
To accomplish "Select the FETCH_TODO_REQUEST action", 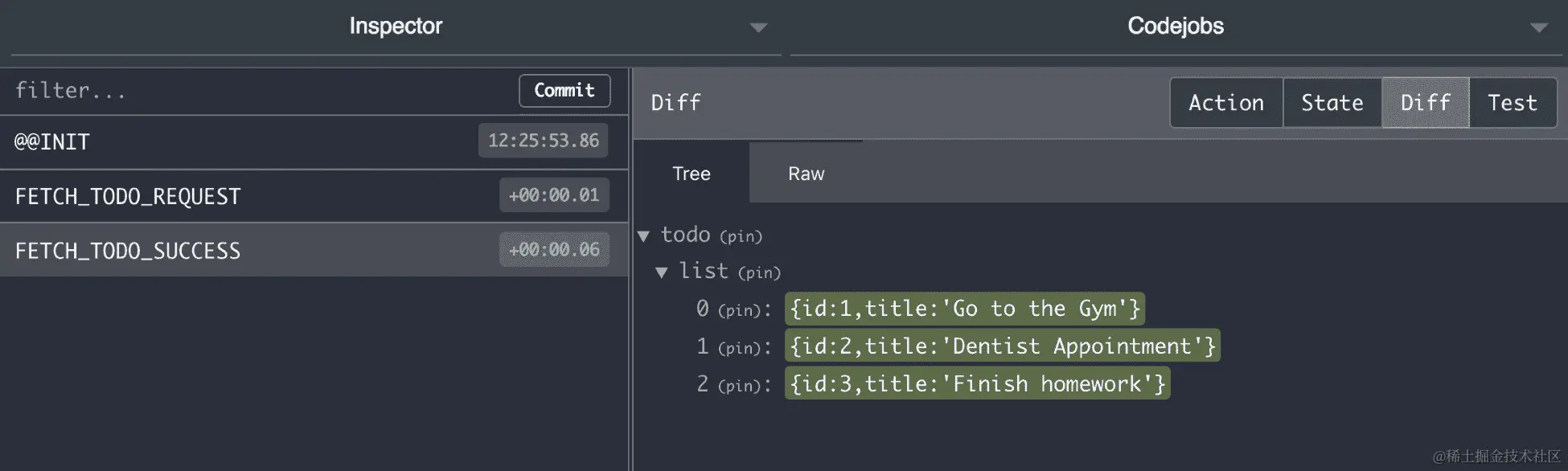I will 314,196.
